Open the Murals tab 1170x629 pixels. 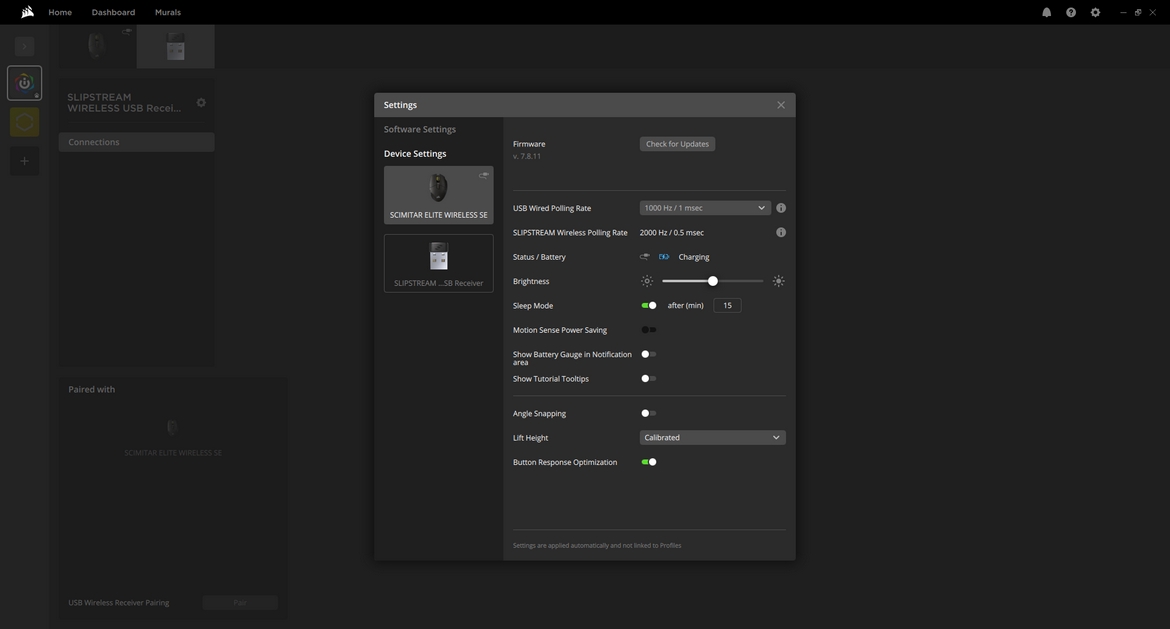point(168,13)
